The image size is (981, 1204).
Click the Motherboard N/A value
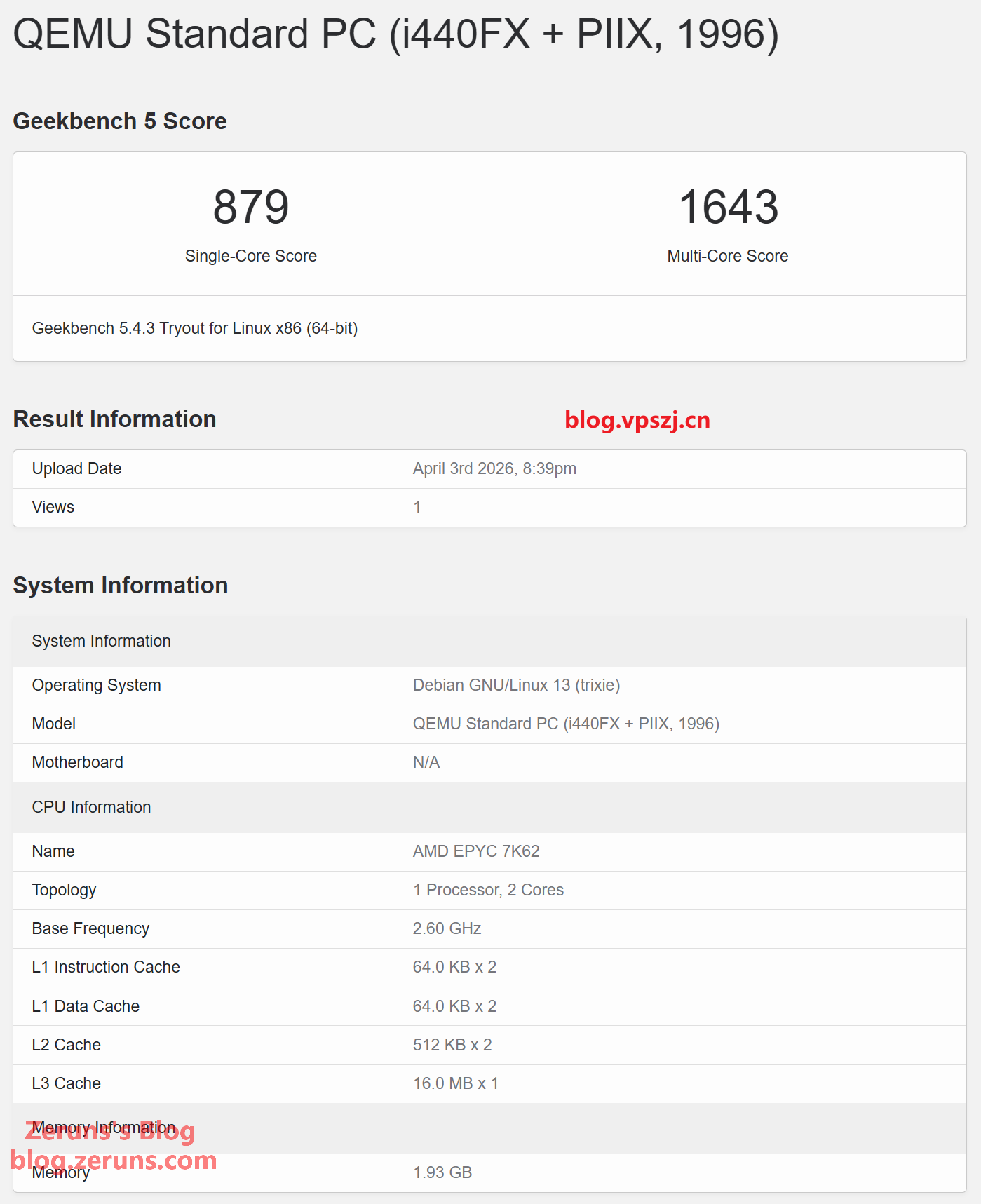click(x=426, y=762)
